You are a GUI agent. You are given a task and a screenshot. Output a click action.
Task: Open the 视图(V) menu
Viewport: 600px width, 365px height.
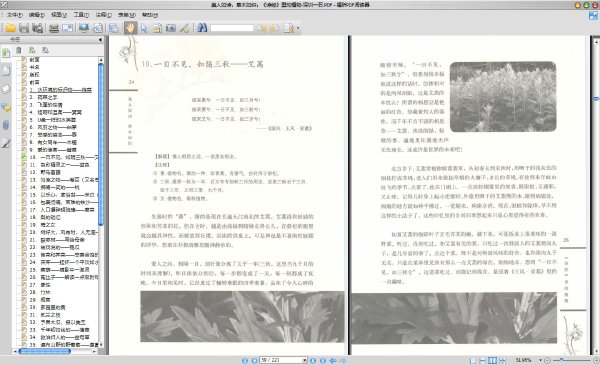point(59,15)
